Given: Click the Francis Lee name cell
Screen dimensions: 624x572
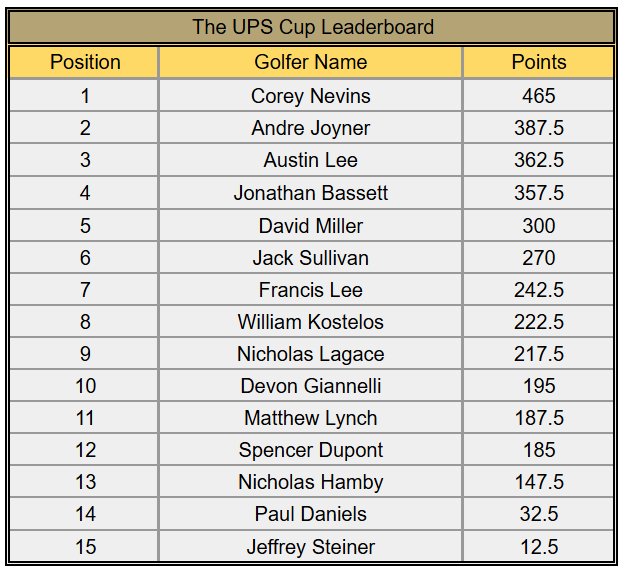Looking at the screenshot, I should 311,290.
